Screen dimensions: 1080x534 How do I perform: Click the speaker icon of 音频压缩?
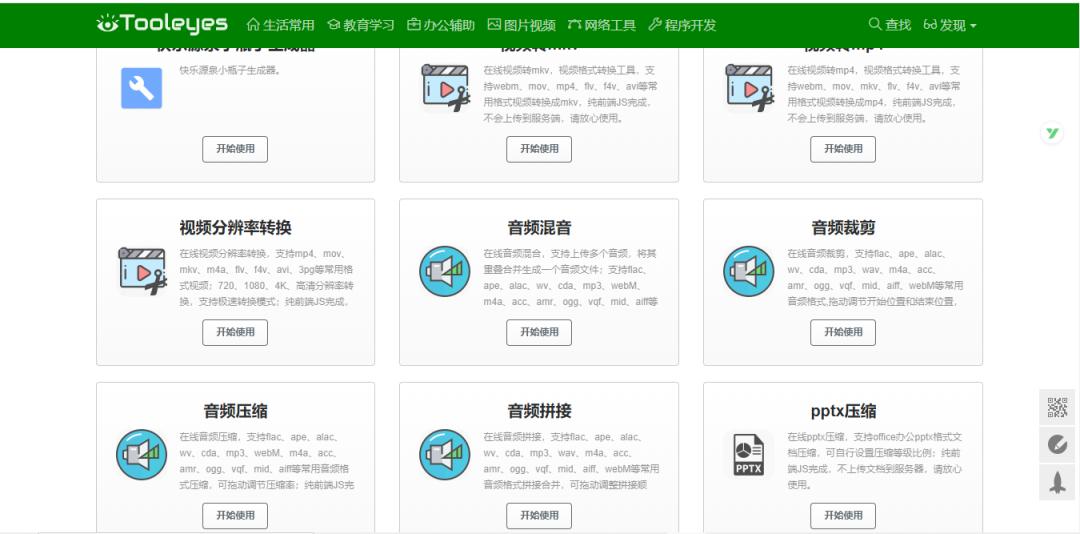141,455
